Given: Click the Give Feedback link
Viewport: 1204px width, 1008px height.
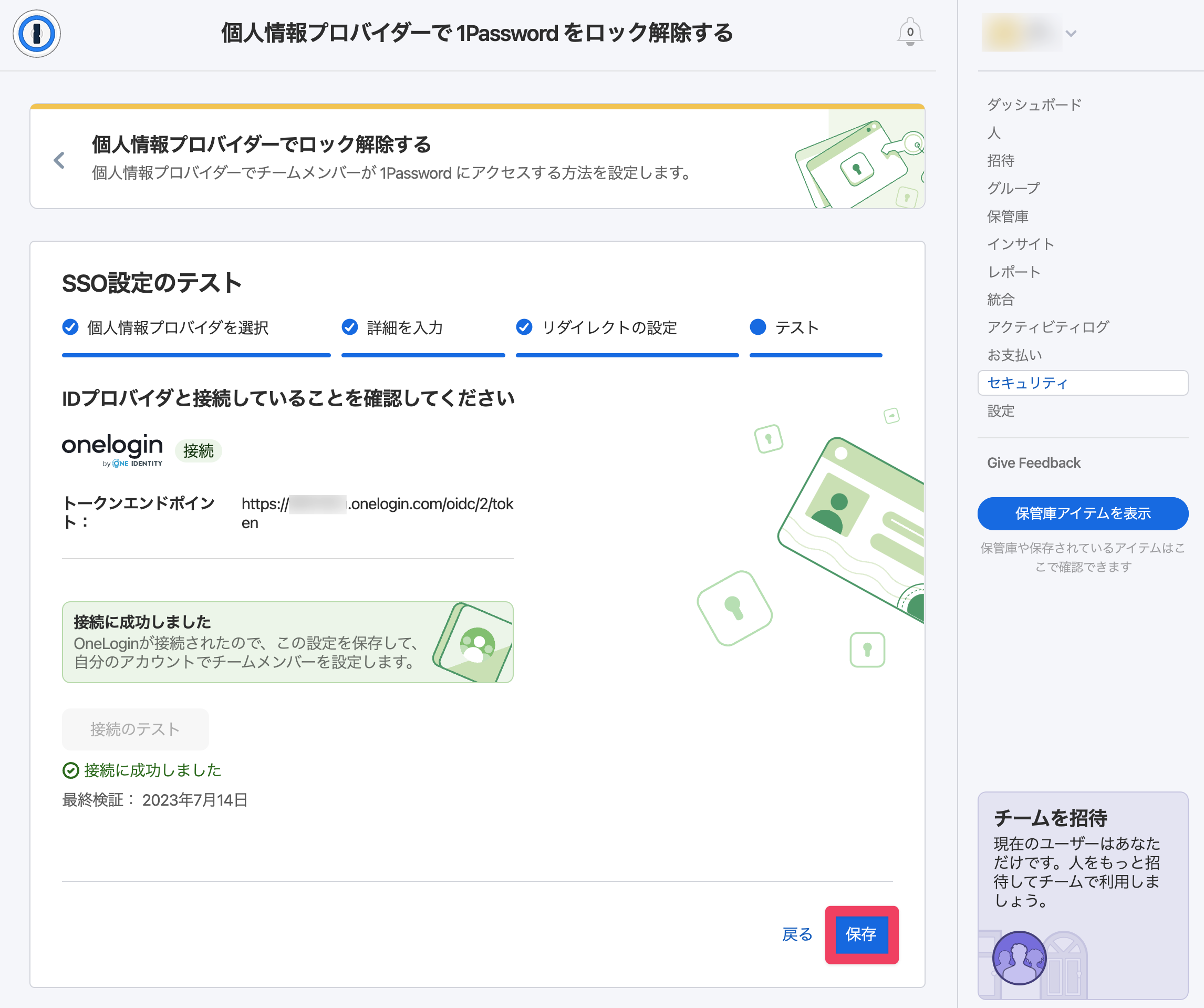Looking at the screenshot, I should point(1033,463).
